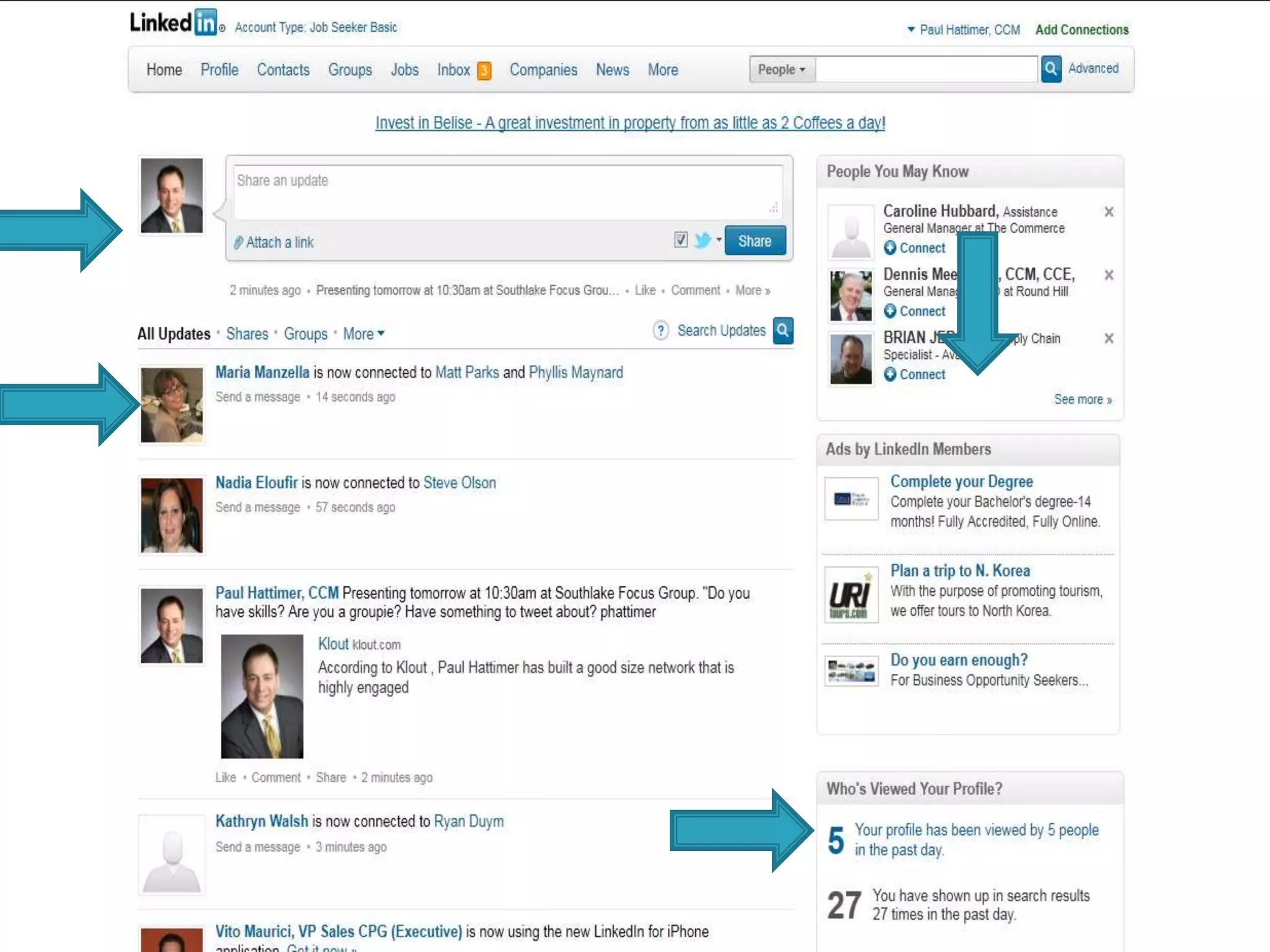
Task: Click the LinkedIn logo
Action: [174, 23]
